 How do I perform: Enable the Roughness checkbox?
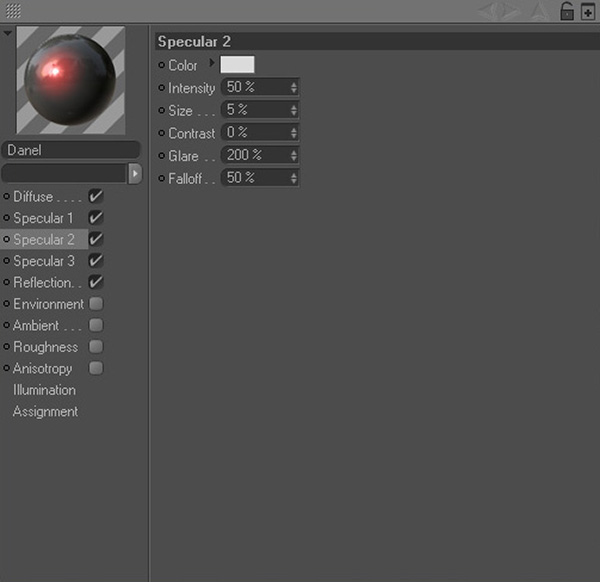(96, 347)
